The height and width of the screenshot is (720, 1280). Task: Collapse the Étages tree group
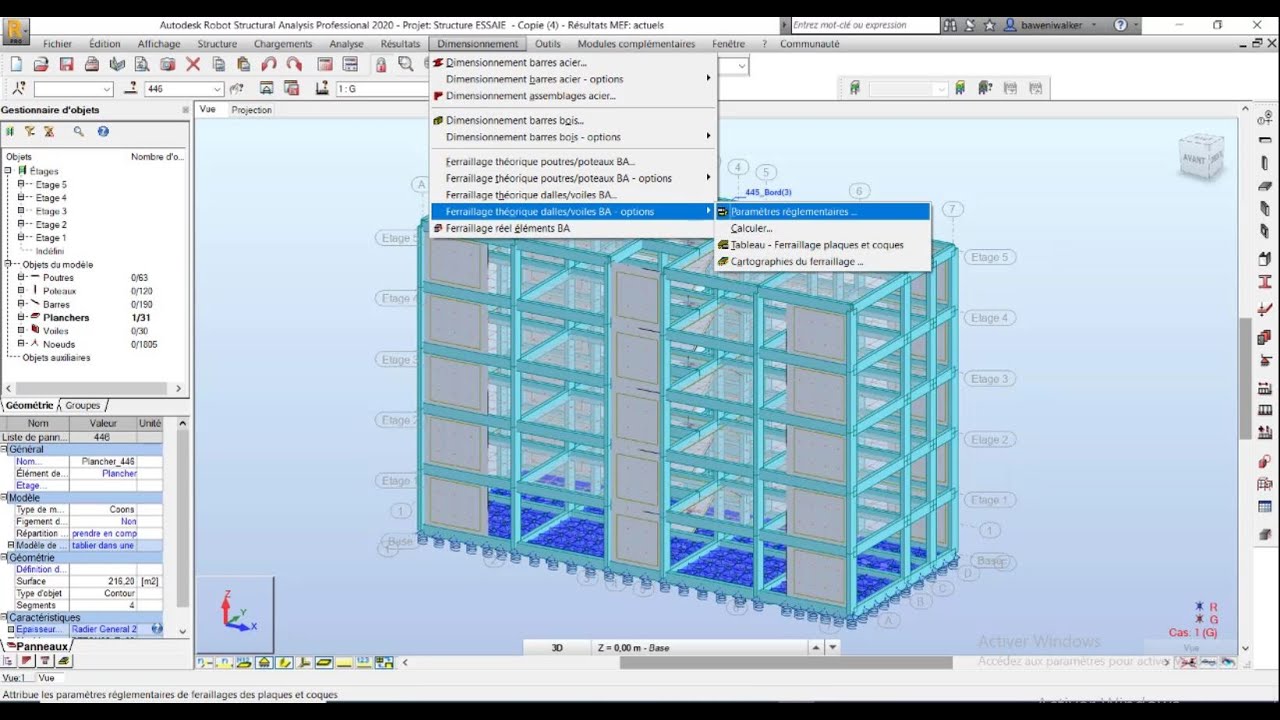(8, 171)
